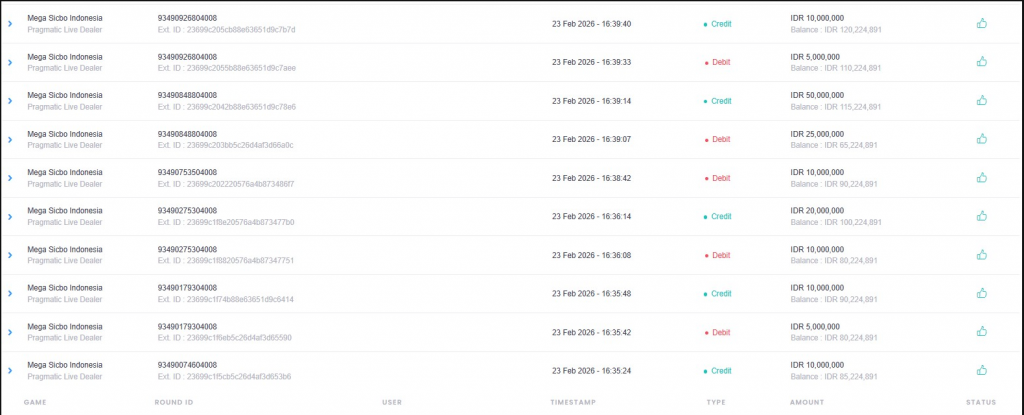
Task: Click the Type column header
Action: click(x=716, y=403)
